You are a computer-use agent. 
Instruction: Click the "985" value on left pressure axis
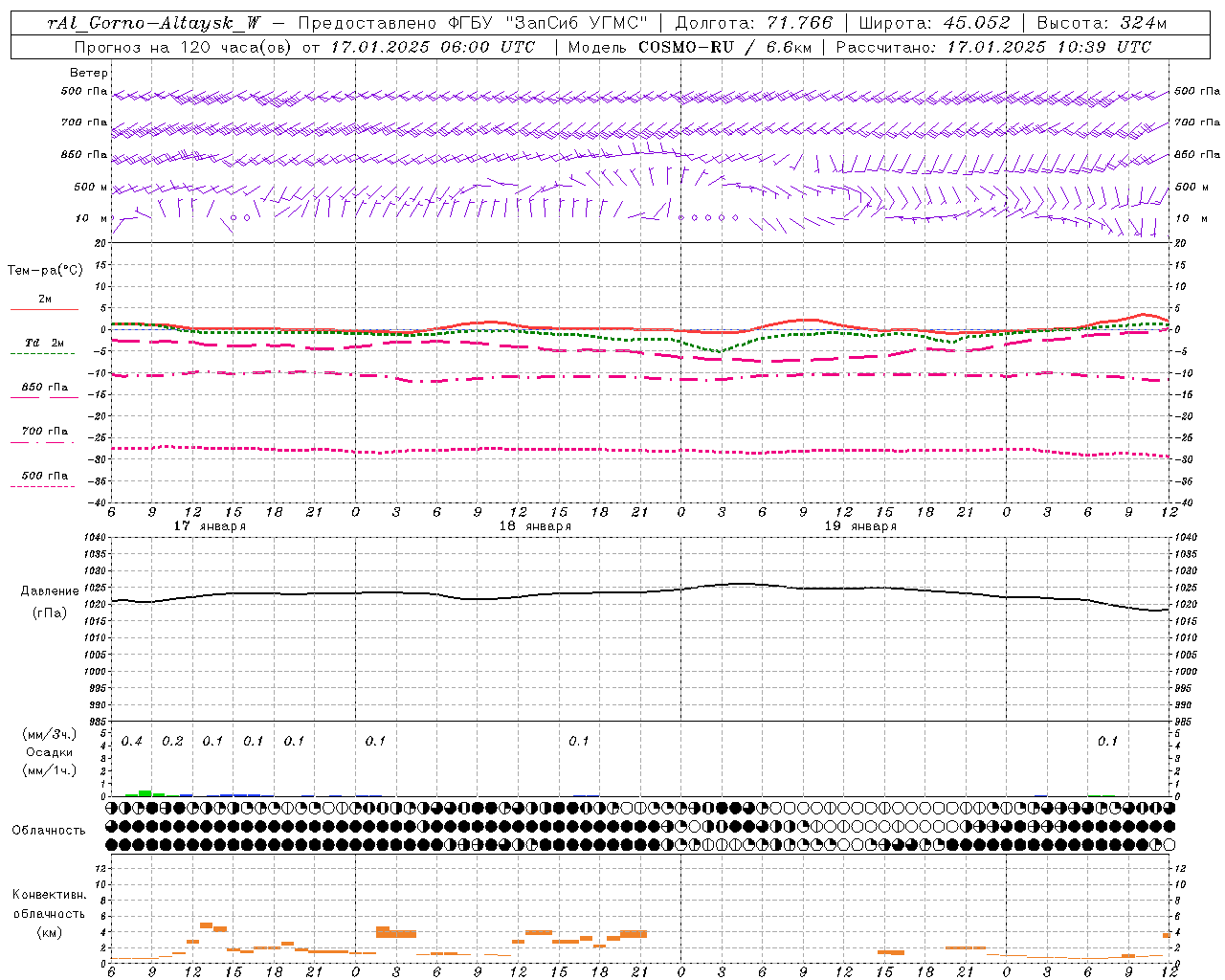click(97, 721)
